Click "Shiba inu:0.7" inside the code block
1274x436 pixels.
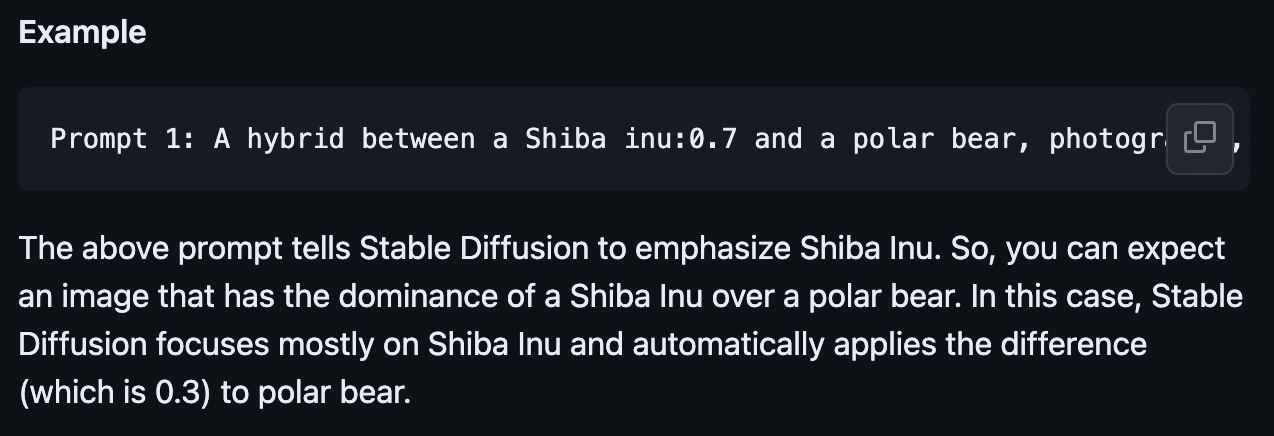631,139
